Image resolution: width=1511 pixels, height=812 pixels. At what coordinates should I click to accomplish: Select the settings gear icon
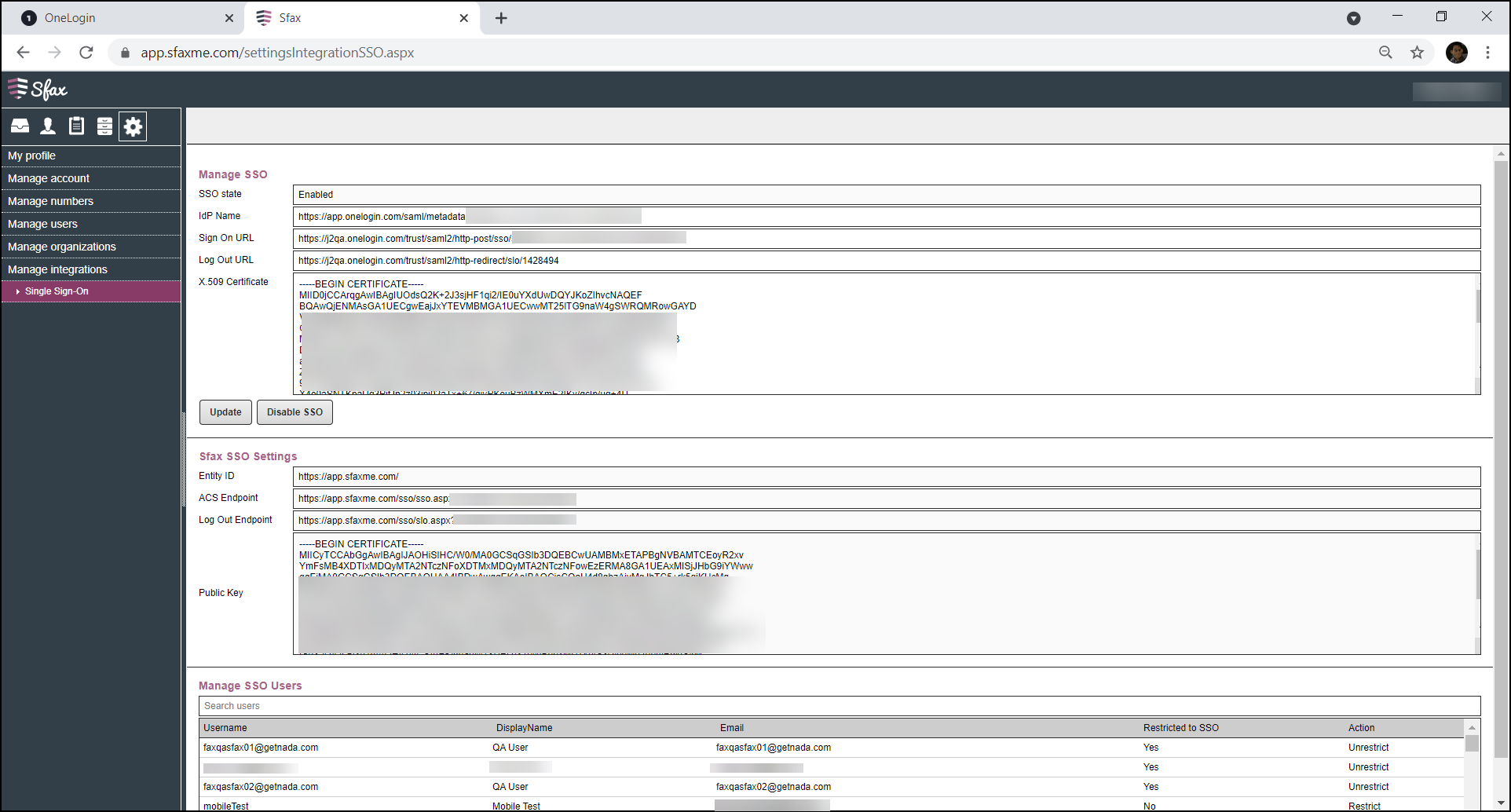click(x=133, y=126)
